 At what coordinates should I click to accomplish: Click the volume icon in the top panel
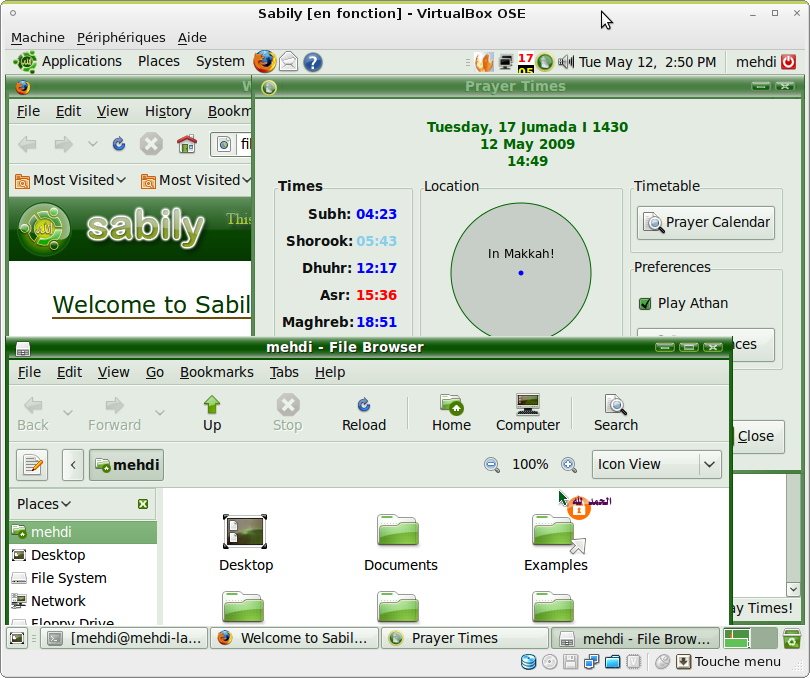[566, 61]
